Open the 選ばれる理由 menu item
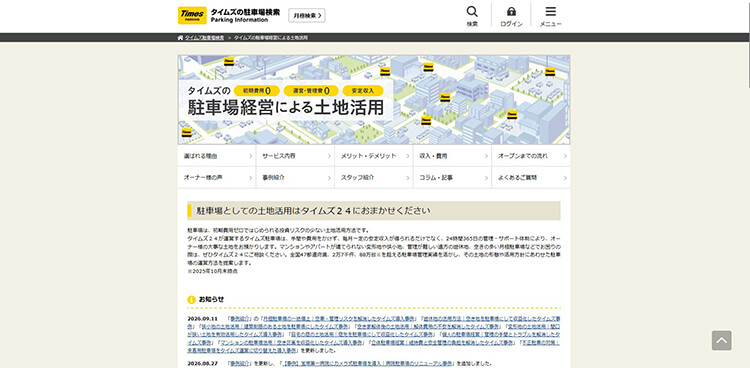This screenshot has width=750, height=368. coord(217,156)
